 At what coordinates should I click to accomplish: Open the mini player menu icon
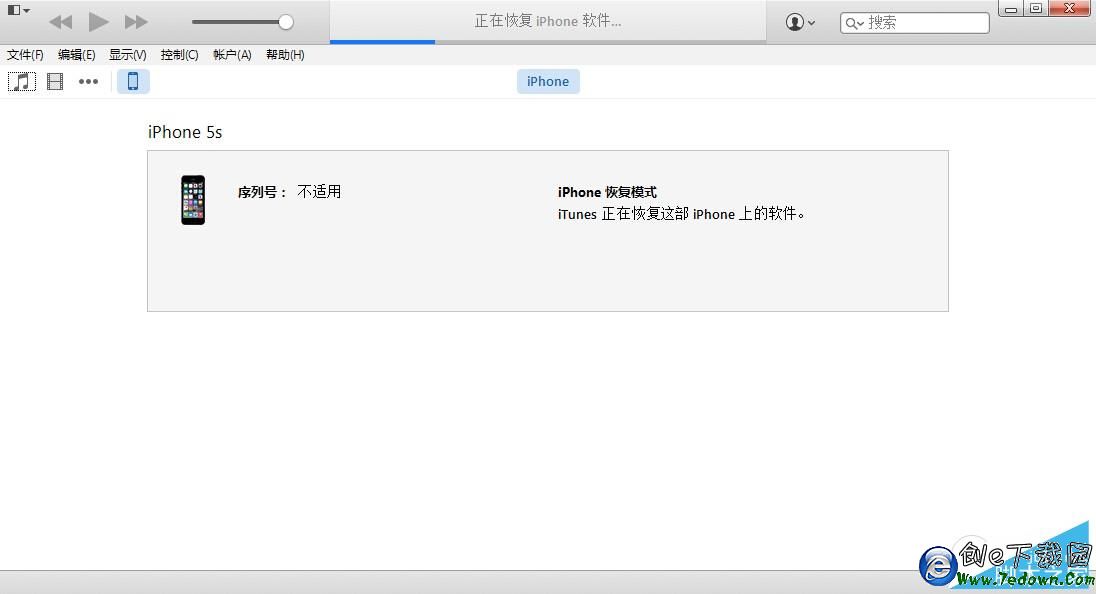coord(18,10)
